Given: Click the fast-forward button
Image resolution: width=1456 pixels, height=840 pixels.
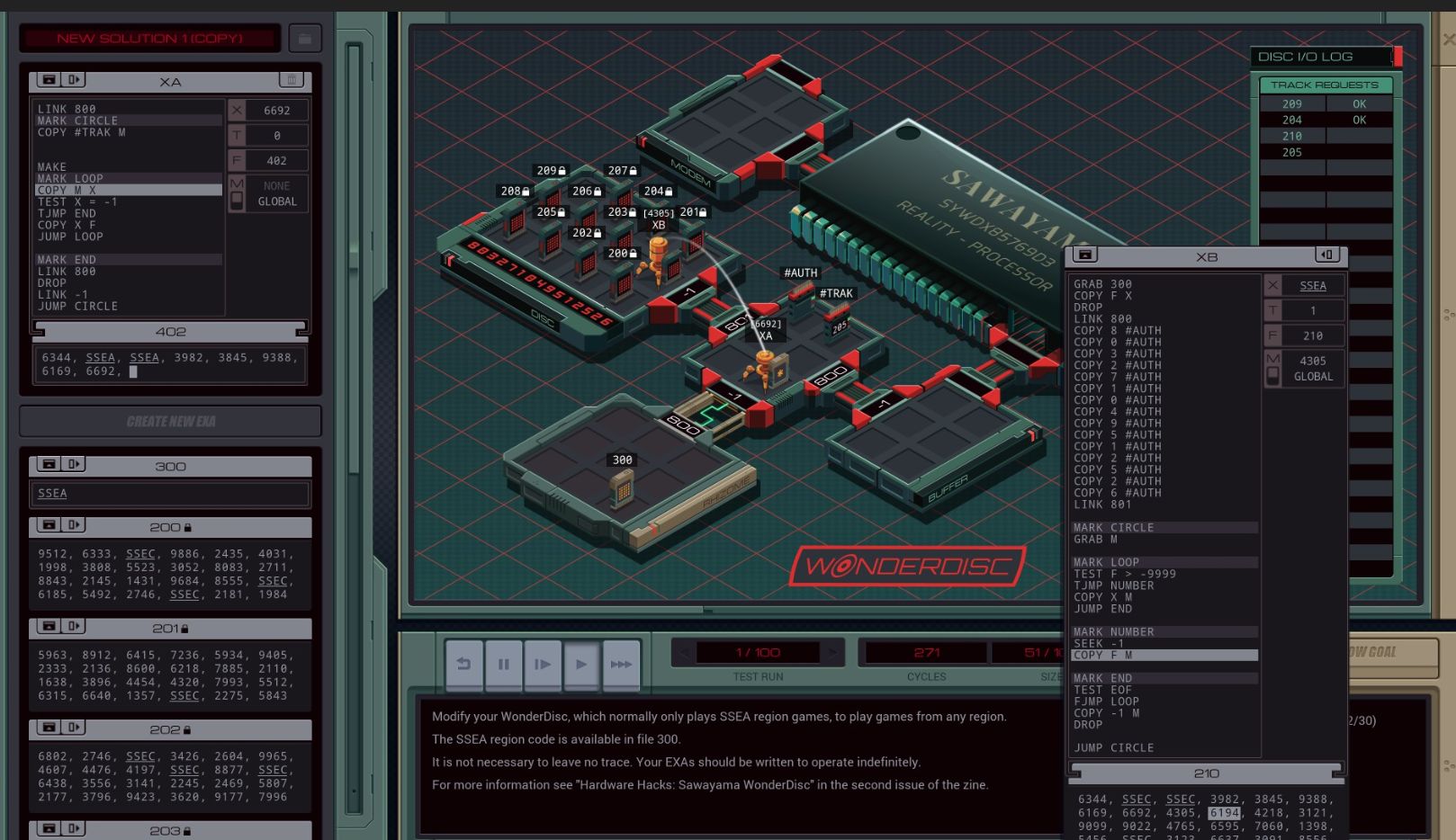Looking at the screenshot, I should (621, 665).
